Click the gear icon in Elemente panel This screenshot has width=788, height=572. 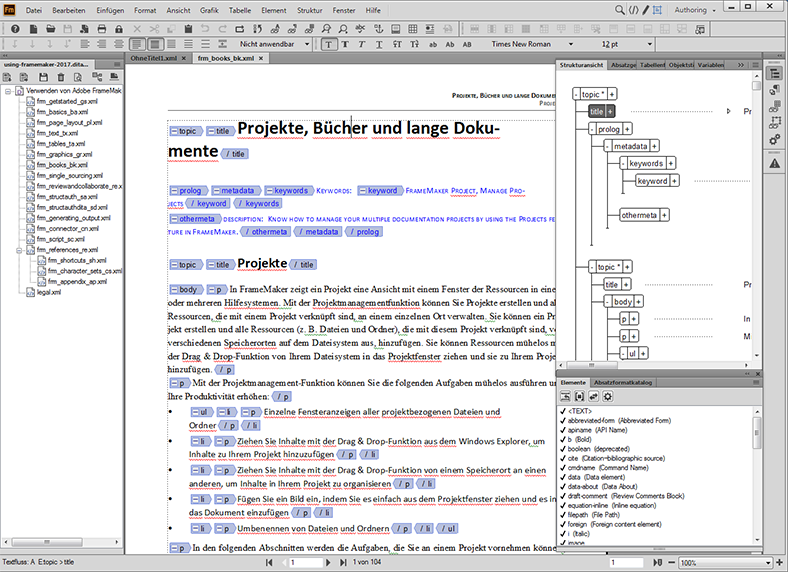tap(608, 397)
